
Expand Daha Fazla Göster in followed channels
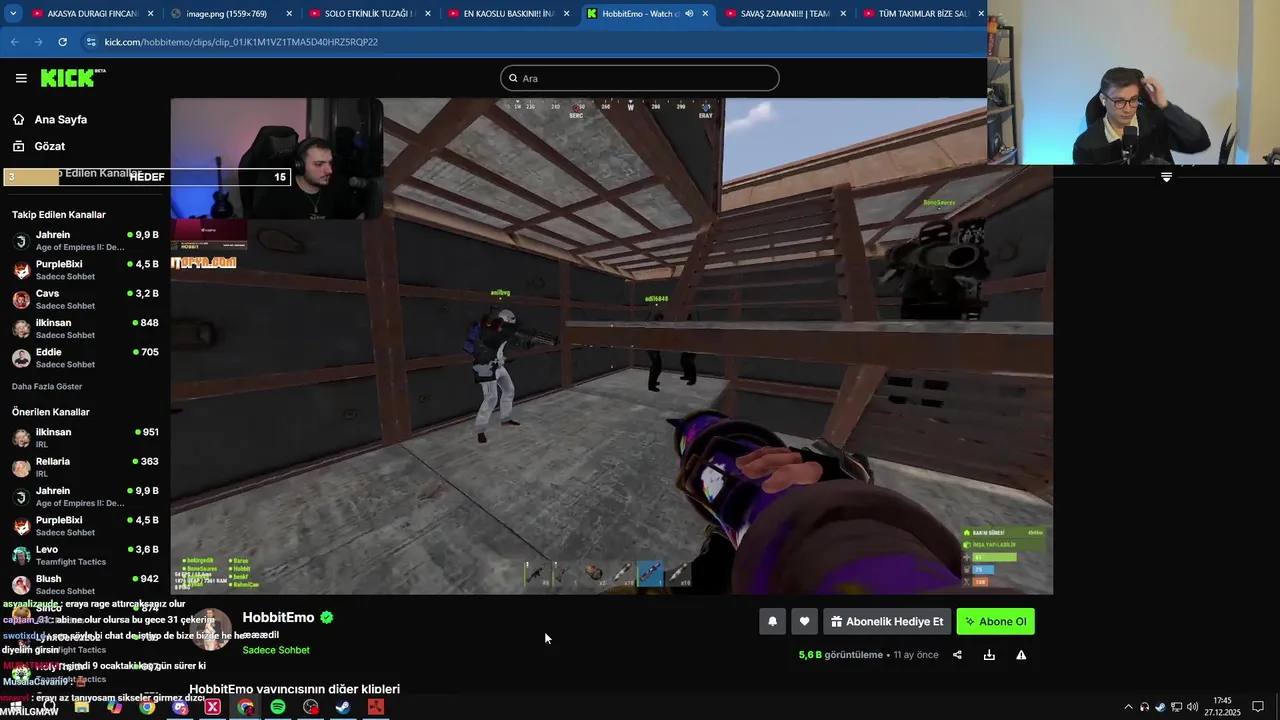coord(47,386)
